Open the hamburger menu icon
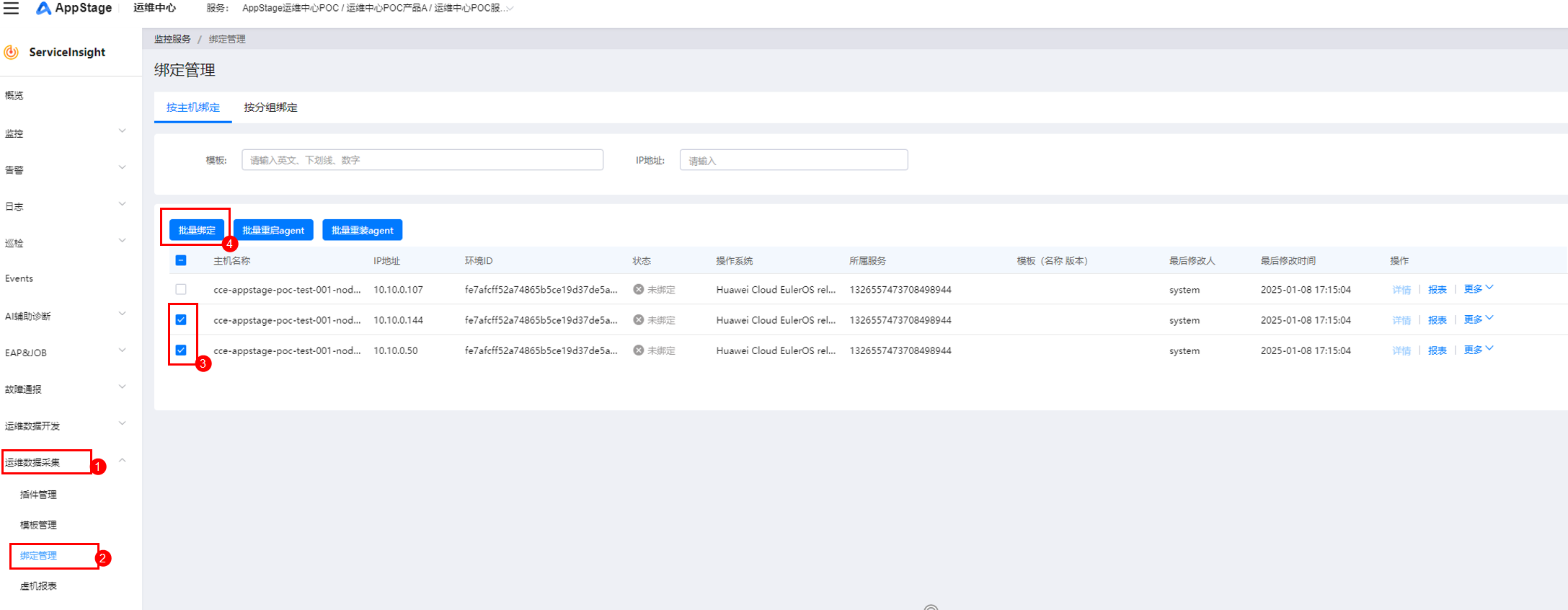1568x610 pixels. tap(12, 8)
